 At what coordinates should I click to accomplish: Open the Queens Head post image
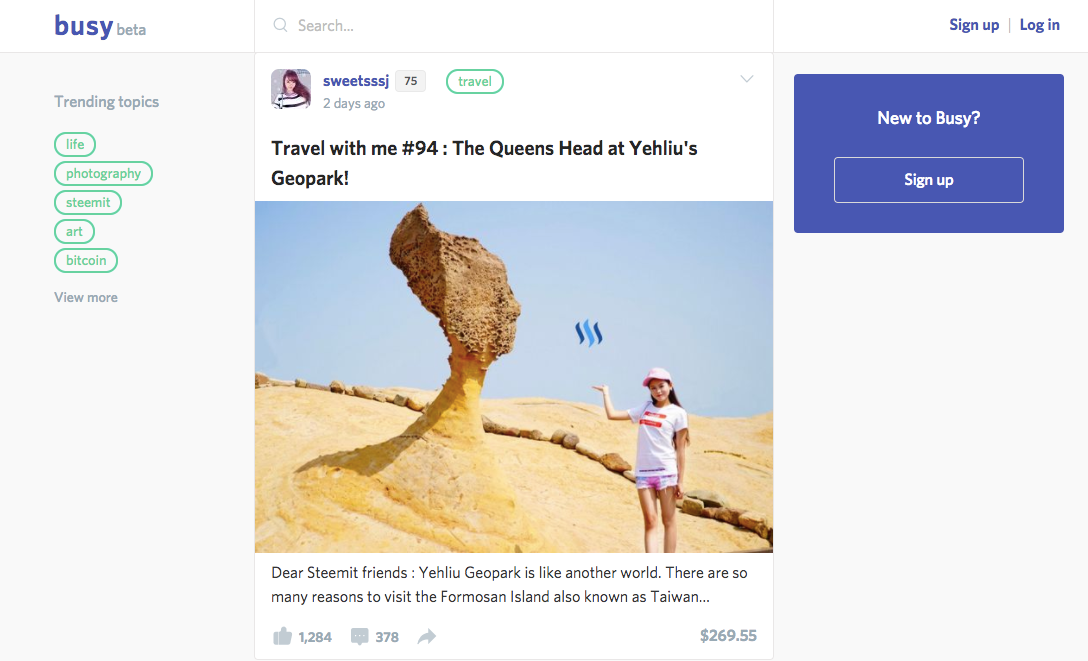click(513, 377)
